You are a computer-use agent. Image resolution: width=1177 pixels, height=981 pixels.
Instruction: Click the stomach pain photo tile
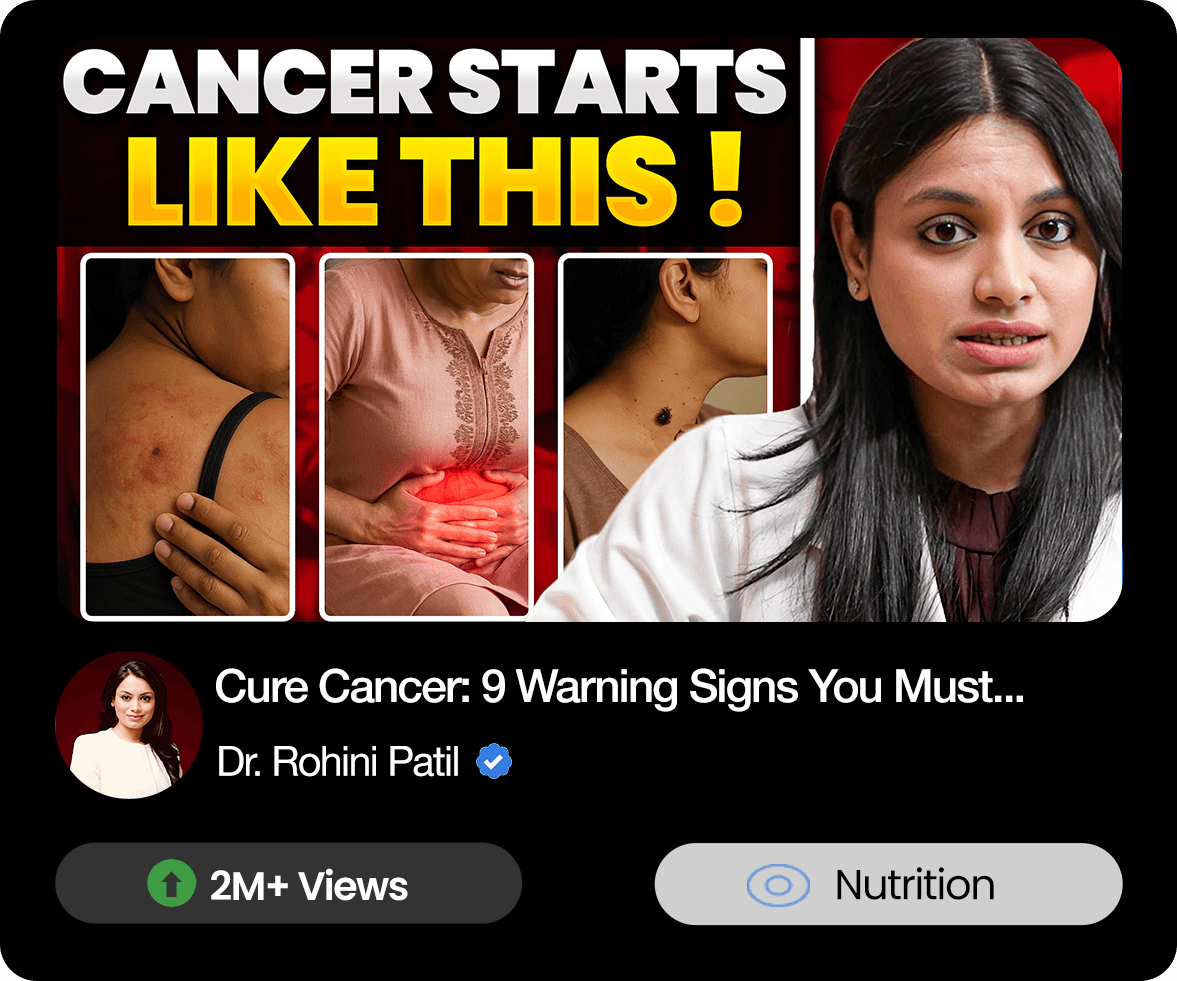(426, 437)
